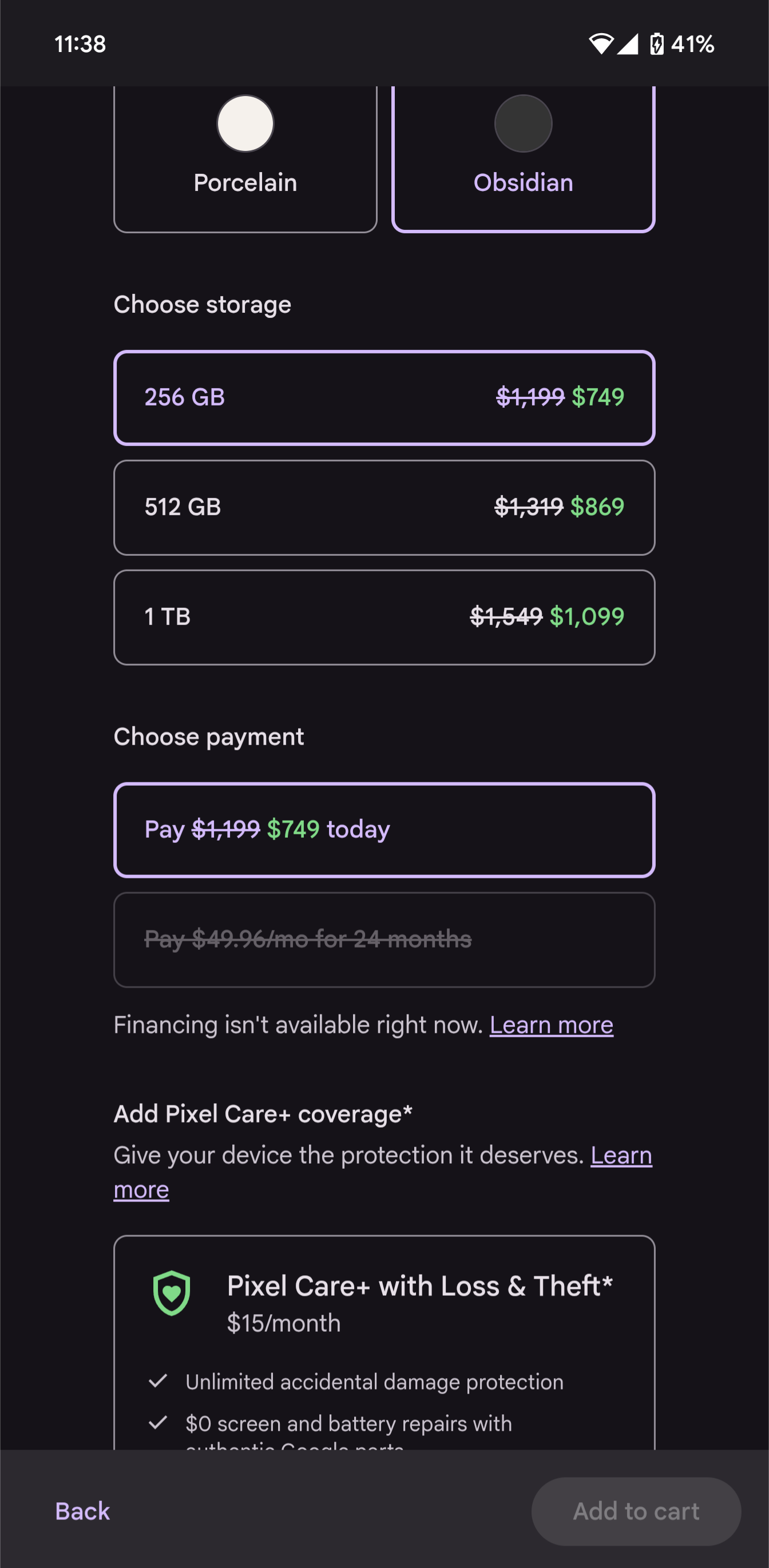This screenshot has width=769, height=1568.
Task: Tap the cellular signal icon
Action: point(627,44)
